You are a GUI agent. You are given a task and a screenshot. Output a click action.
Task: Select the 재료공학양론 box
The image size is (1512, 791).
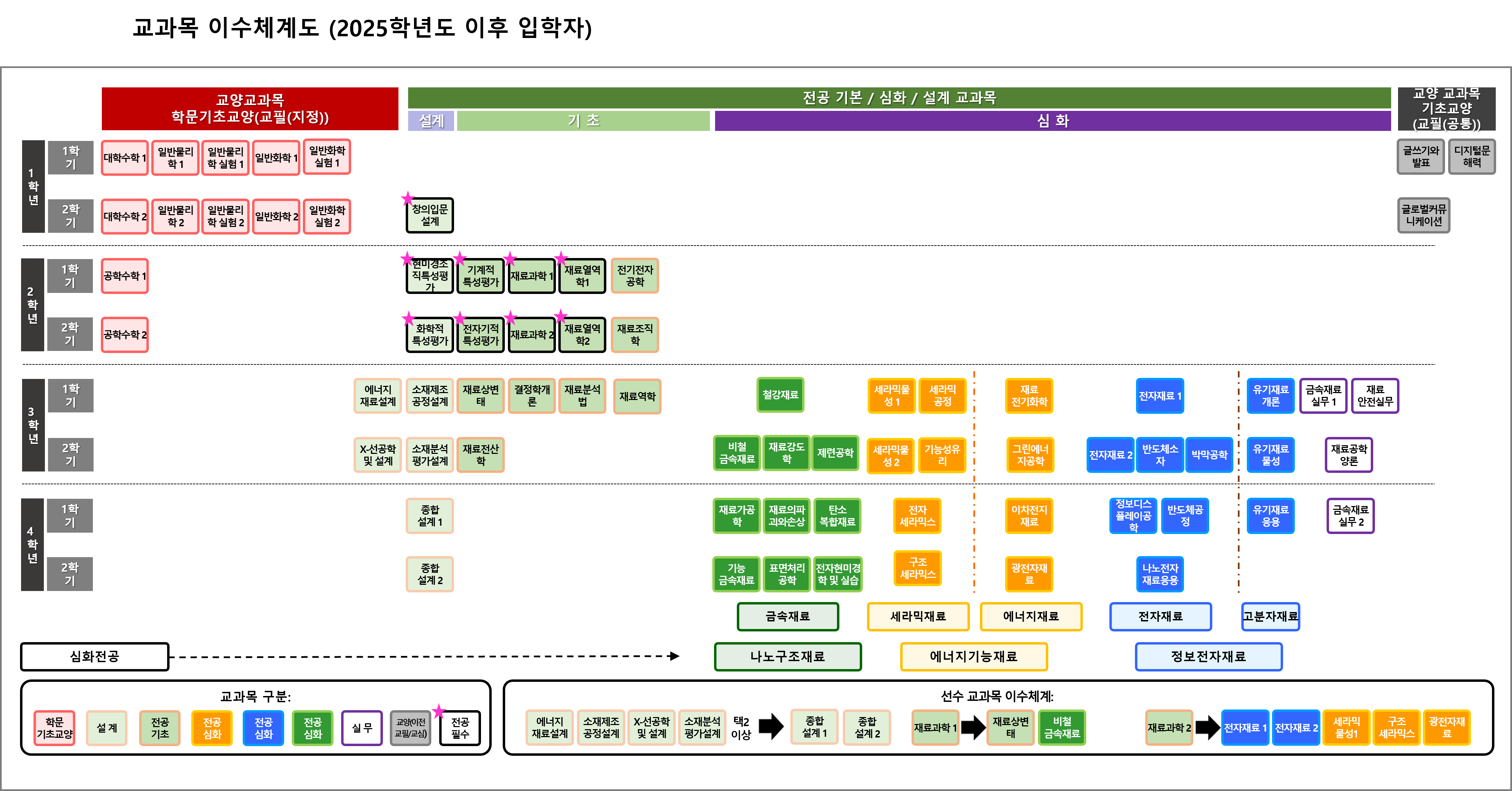coord(1349,455)
